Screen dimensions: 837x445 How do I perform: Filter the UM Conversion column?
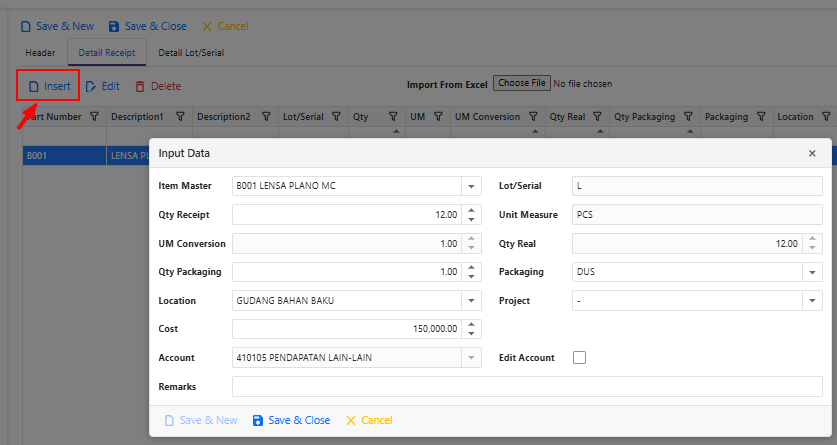coord(533,116)
